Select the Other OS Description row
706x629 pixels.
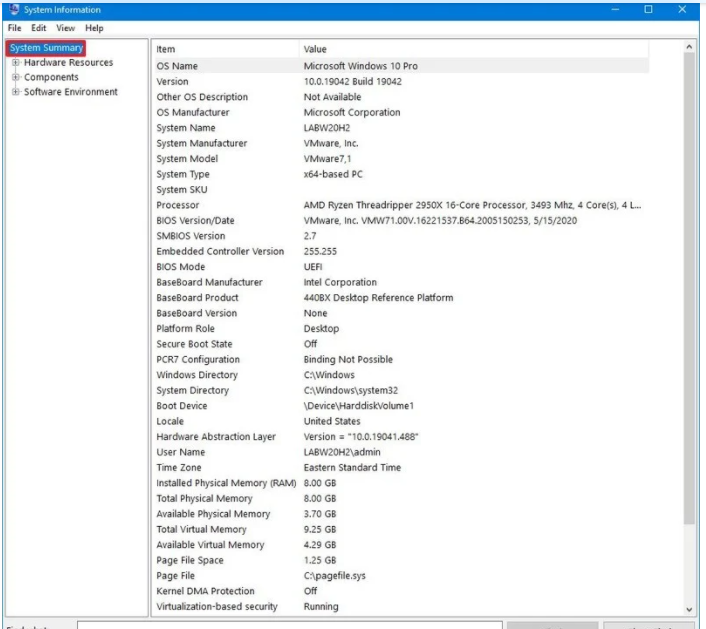pyautogui.click(x=401, y=97)
